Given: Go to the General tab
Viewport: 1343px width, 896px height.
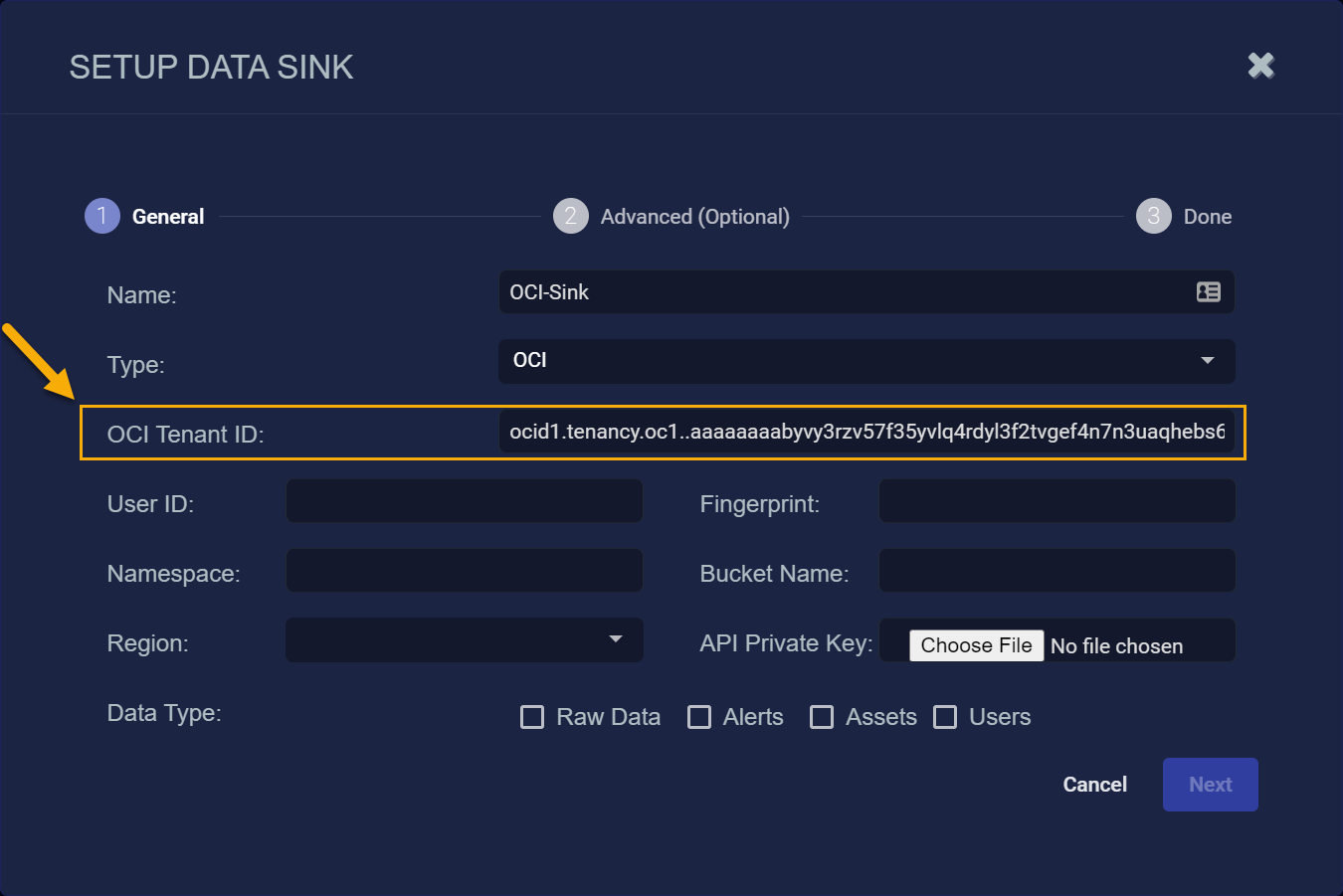Looking at the screenshot, I should pyautogui.click(x=168, y=217).
